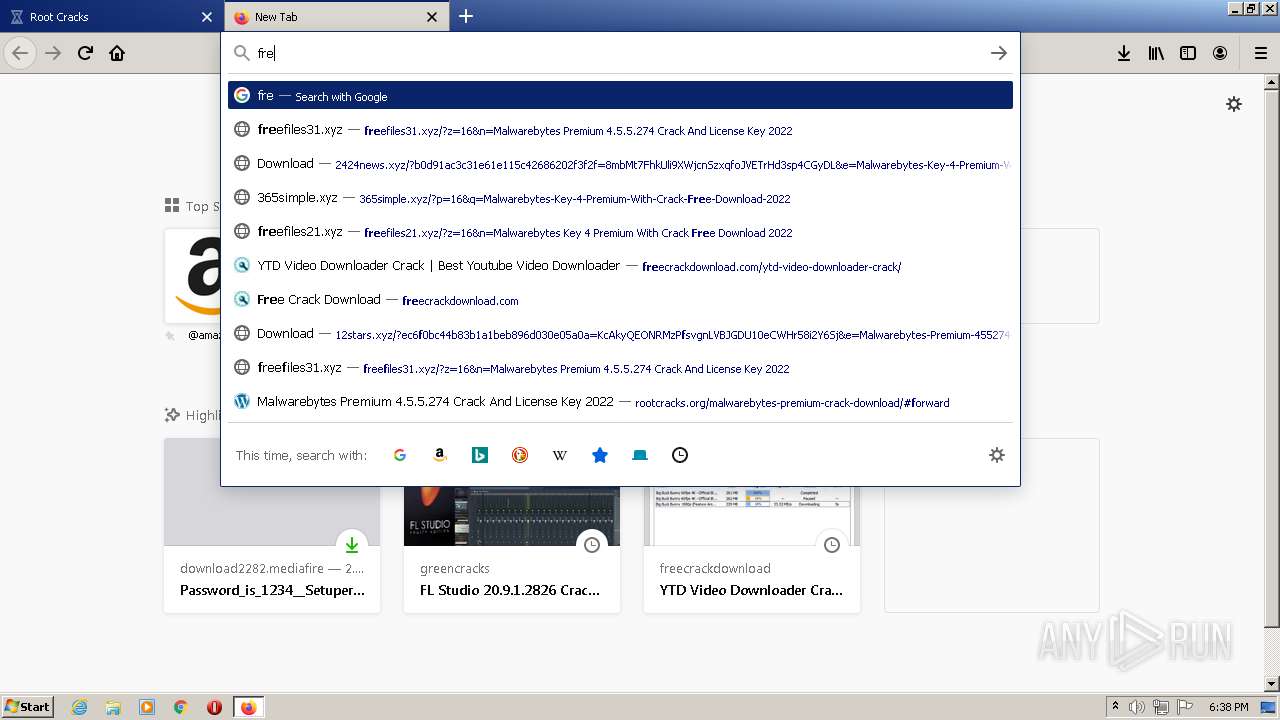Click the 6:38 PM clock

click(1229, 707)
